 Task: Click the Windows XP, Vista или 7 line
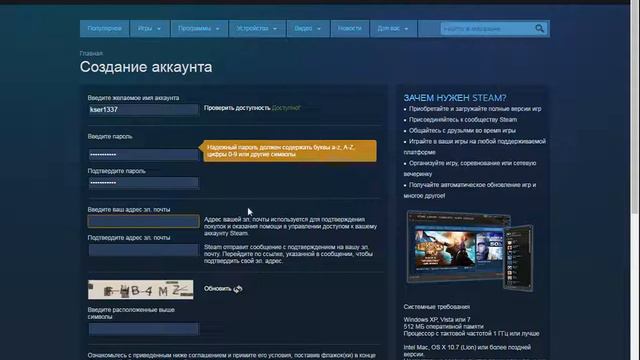[x=437, y=320]
